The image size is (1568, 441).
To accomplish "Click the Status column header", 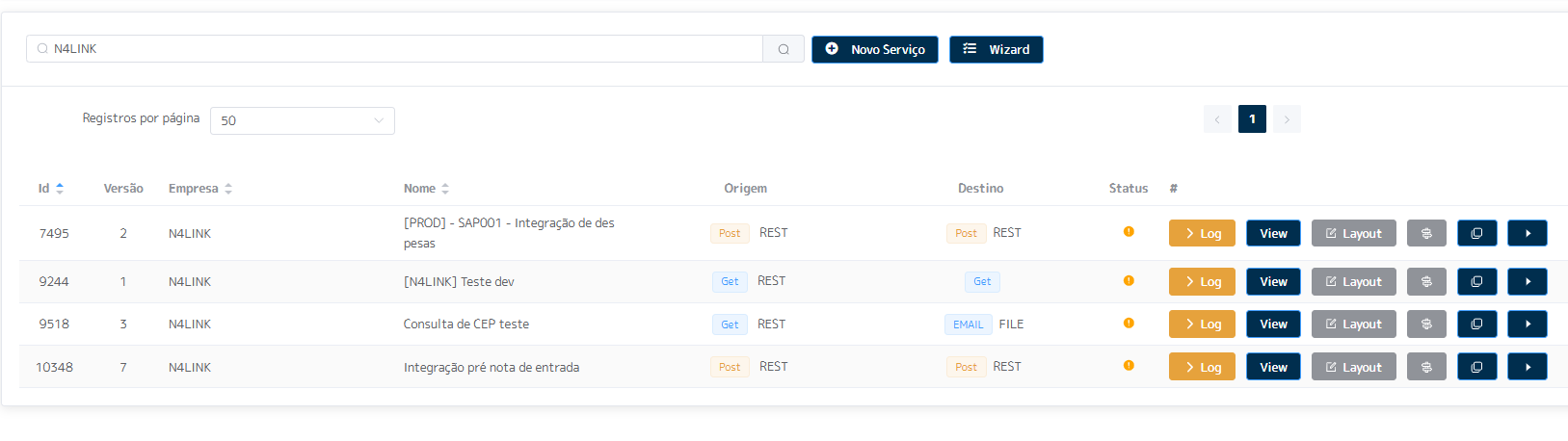I will pos(1129,189).
